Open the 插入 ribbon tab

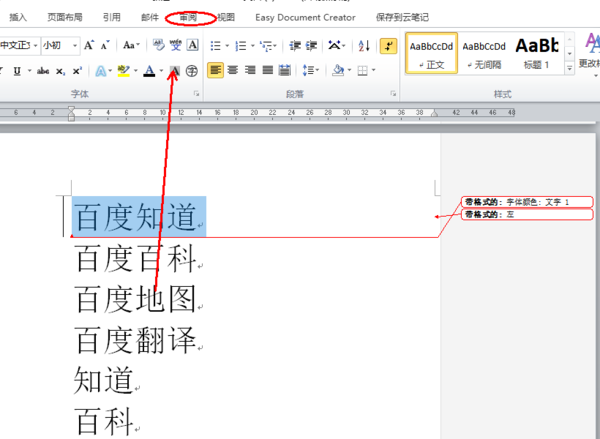click(18, 17)
